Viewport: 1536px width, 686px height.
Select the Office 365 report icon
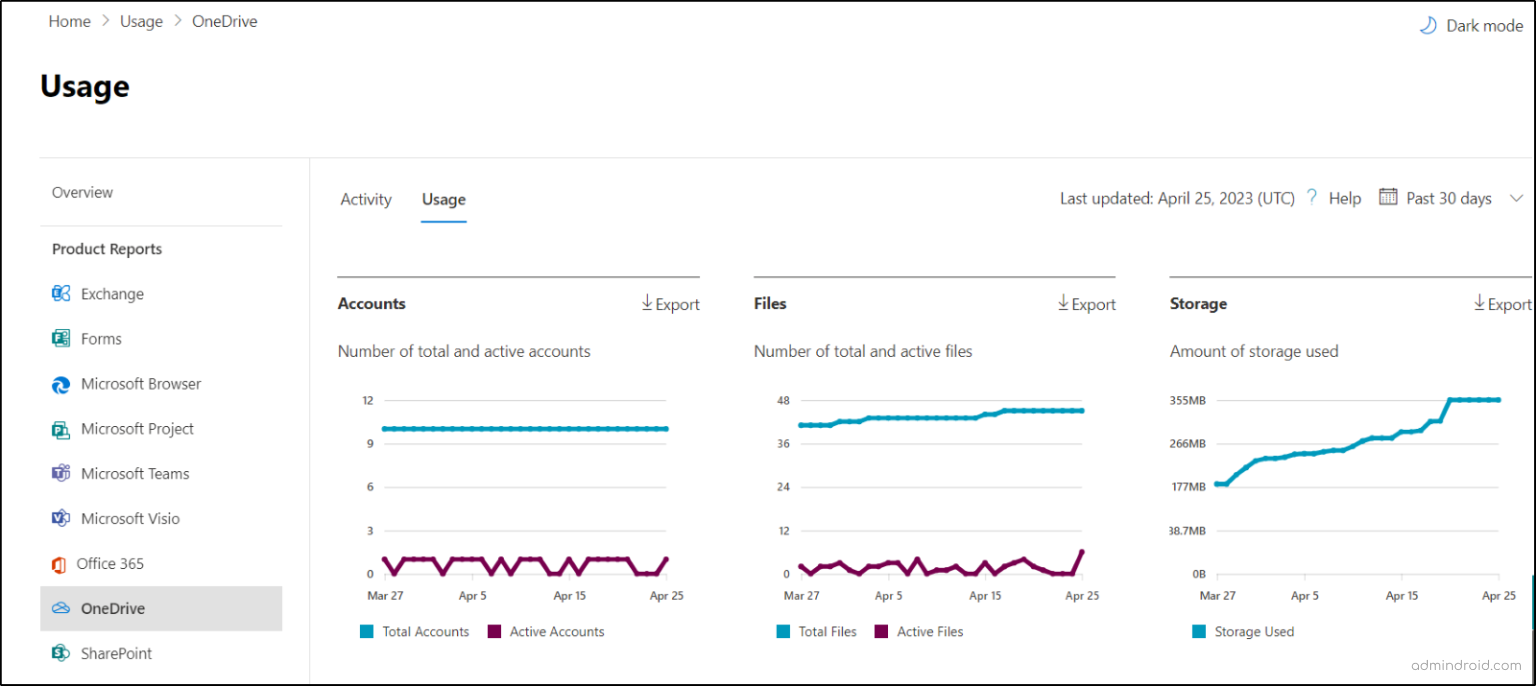click(x=61, y=563)
